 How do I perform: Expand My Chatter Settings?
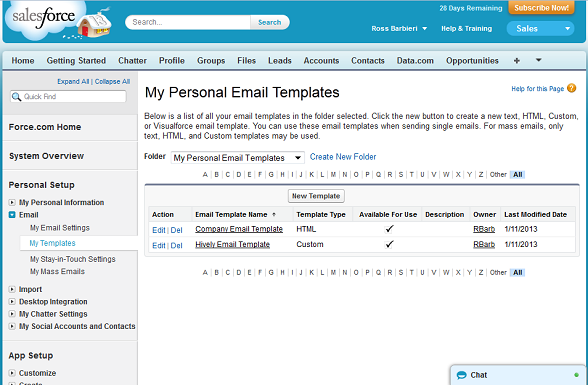[x=12, y=314]
